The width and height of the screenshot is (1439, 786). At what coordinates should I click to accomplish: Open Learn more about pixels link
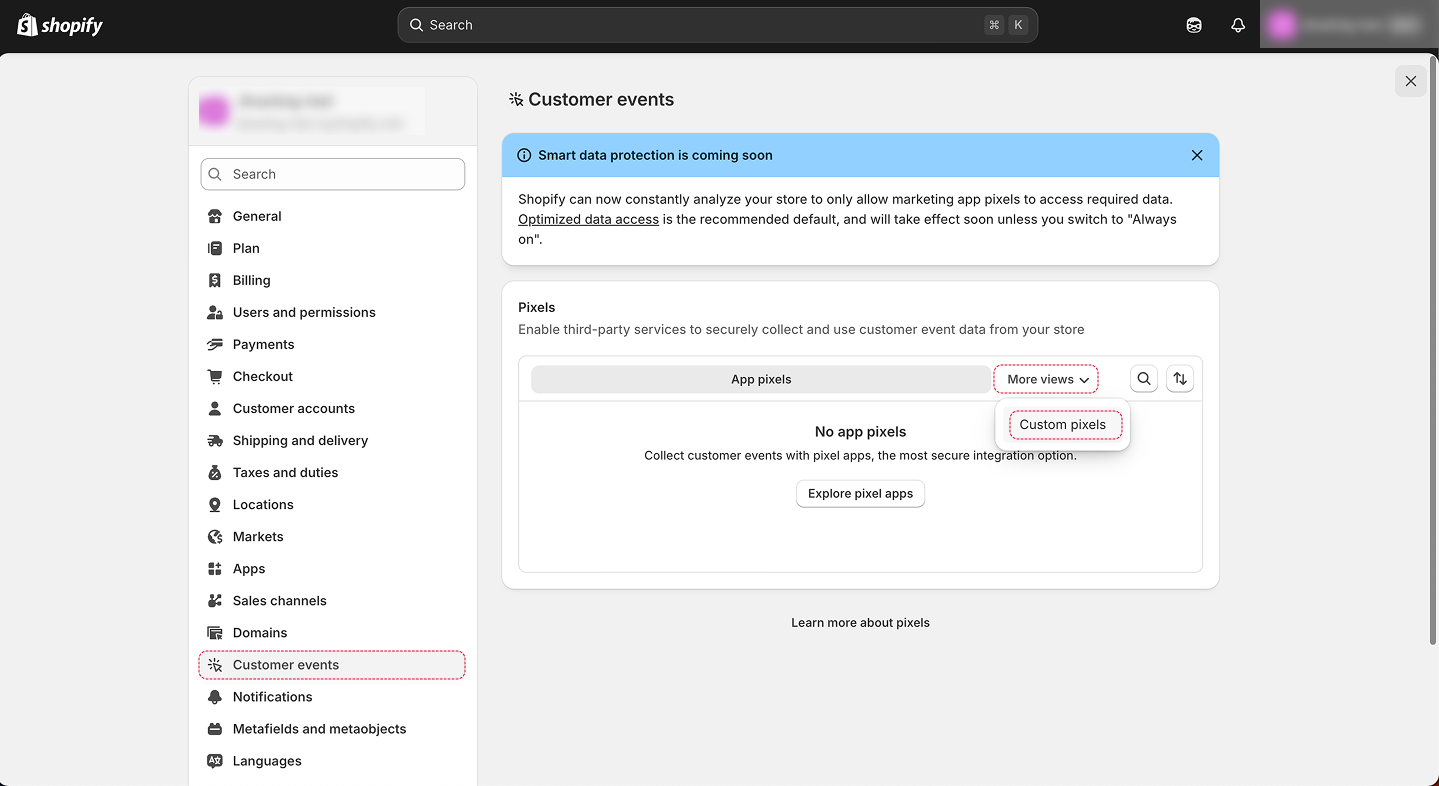(x=860, y=623)
